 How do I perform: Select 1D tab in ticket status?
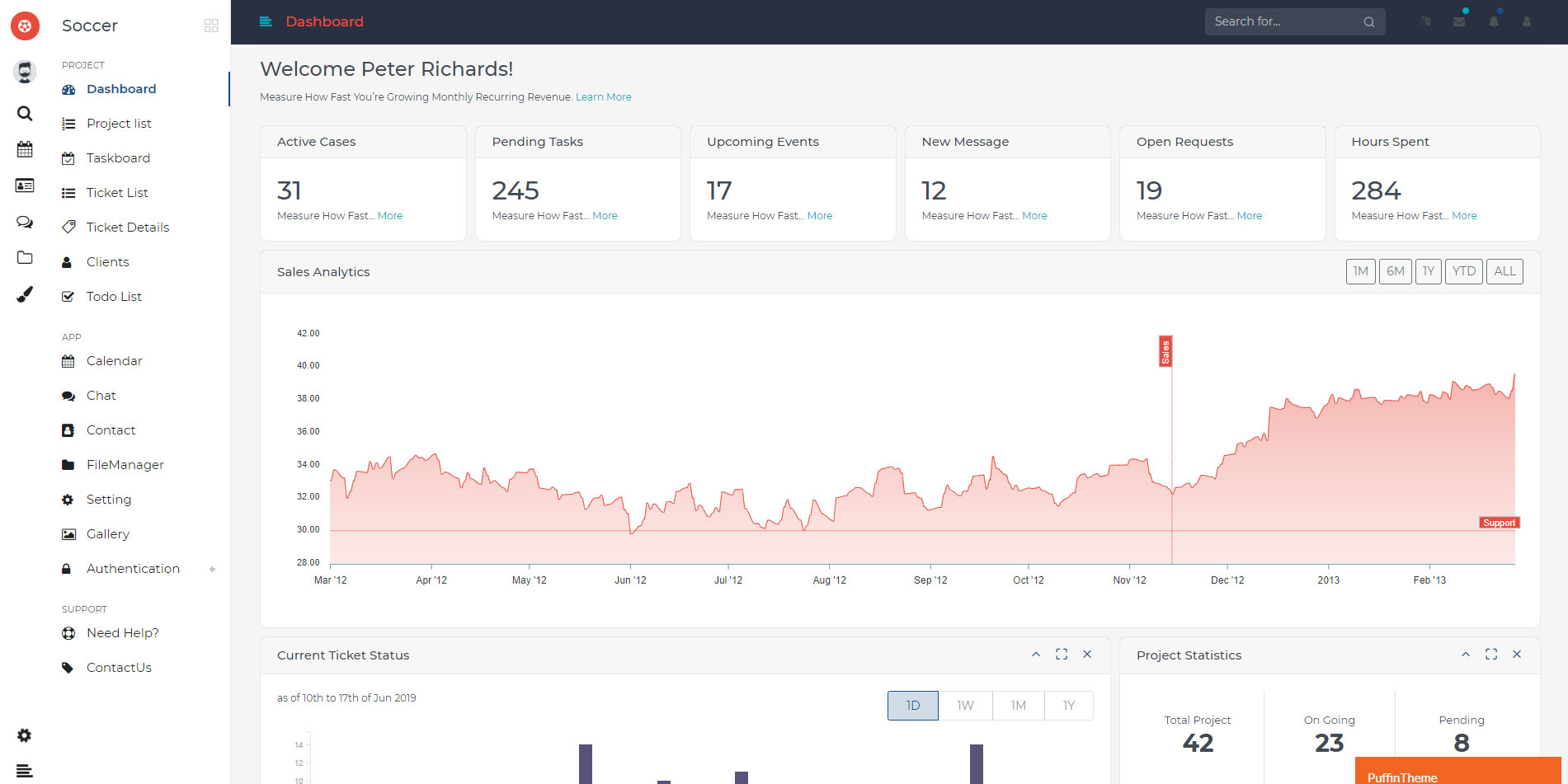coord(913,706)
